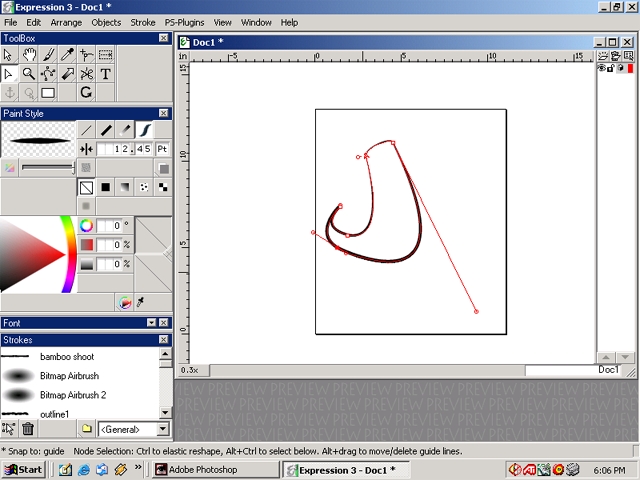The width and height of the screenshot is (640, 480).
Task: Open Internet Explorer quick launch icon
Action: 84,470
